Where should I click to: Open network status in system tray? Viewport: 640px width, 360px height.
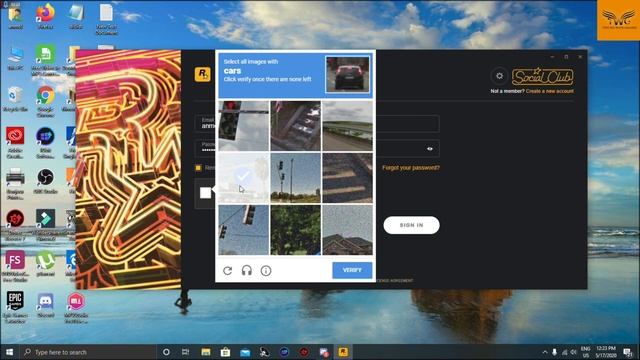pyautogui.click(x=564, y=352)
